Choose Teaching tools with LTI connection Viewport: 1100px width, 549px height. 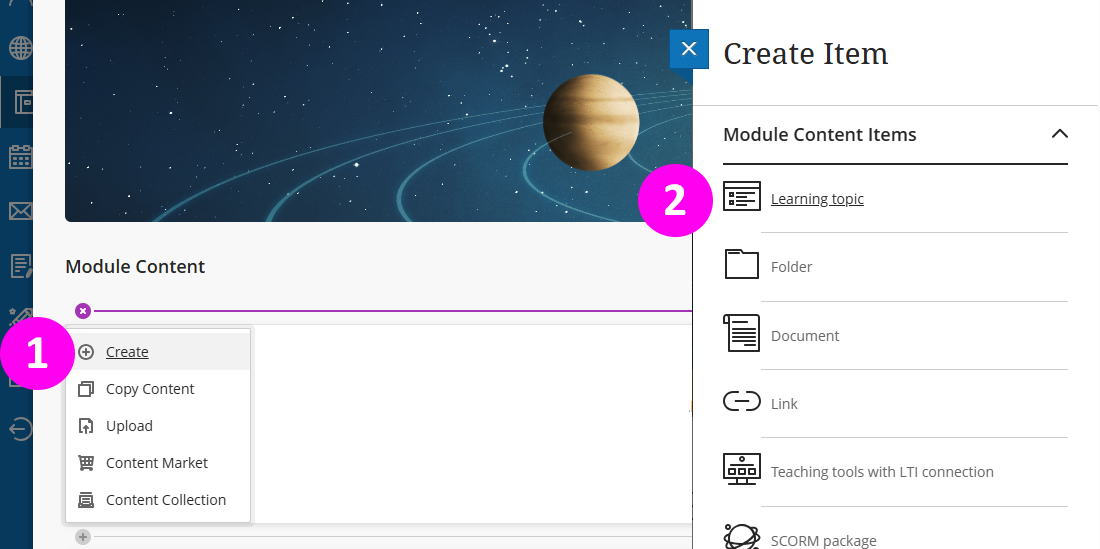coord(882,472)
